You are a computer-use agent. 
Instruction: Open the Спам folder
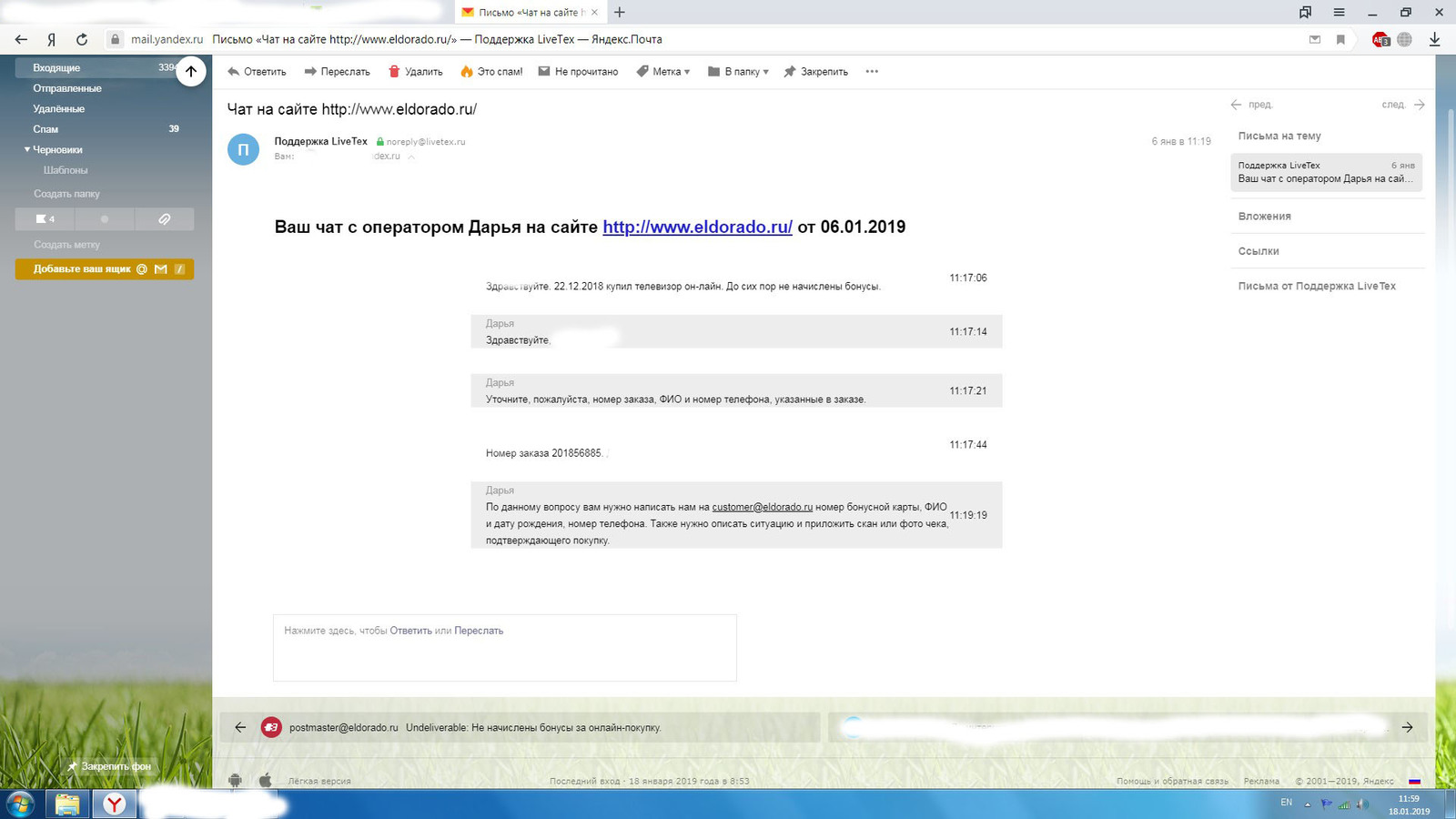pyautogui.click(x=45, y=129)
